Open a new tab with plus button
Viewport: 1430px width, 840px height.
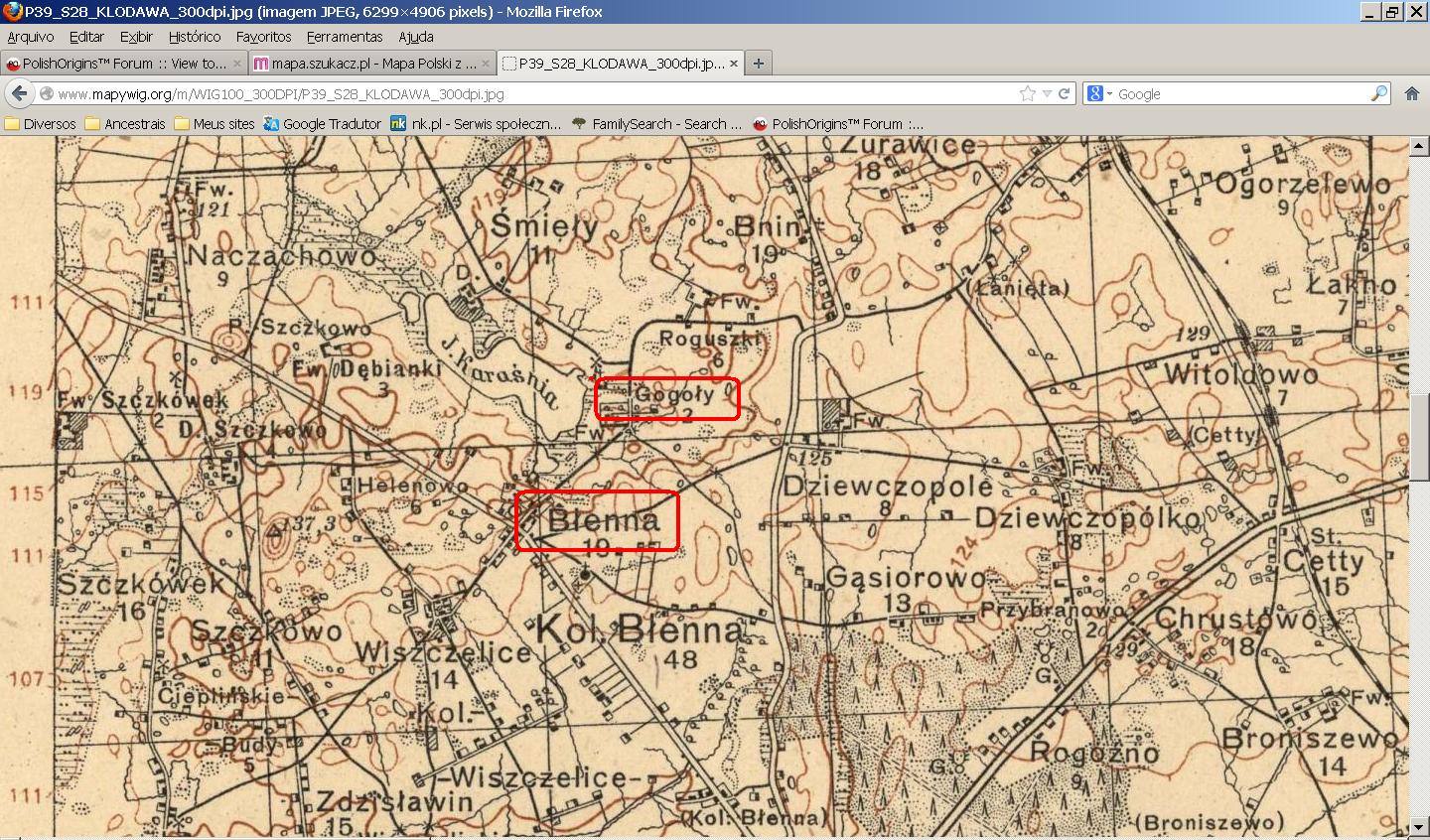[x=759, y=63]
